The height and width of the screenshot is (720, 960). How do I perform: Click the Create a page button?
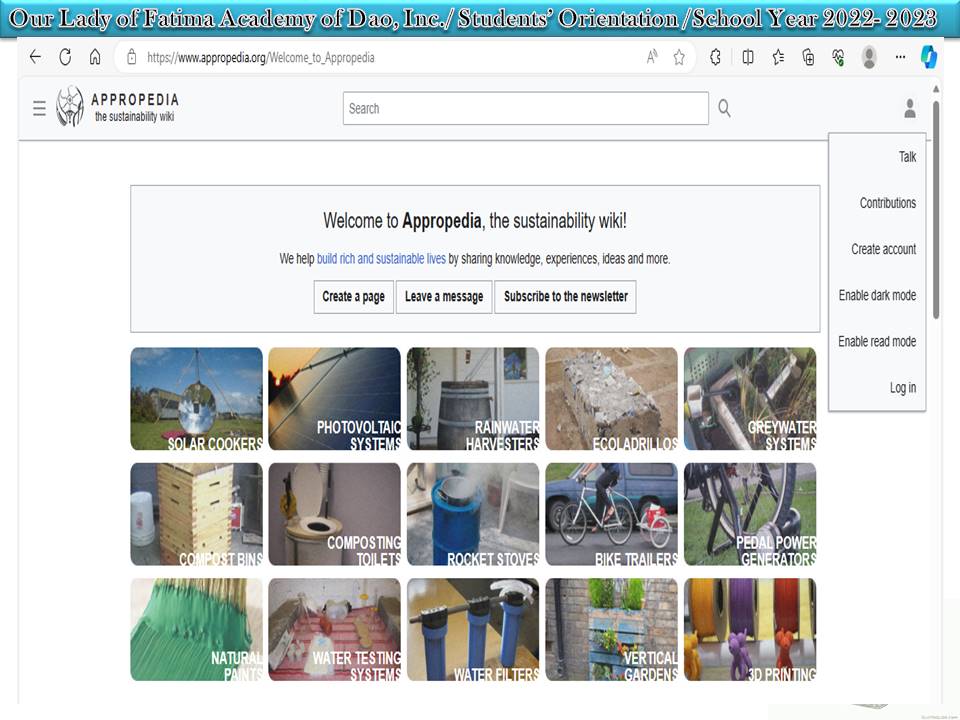(353, 296)
